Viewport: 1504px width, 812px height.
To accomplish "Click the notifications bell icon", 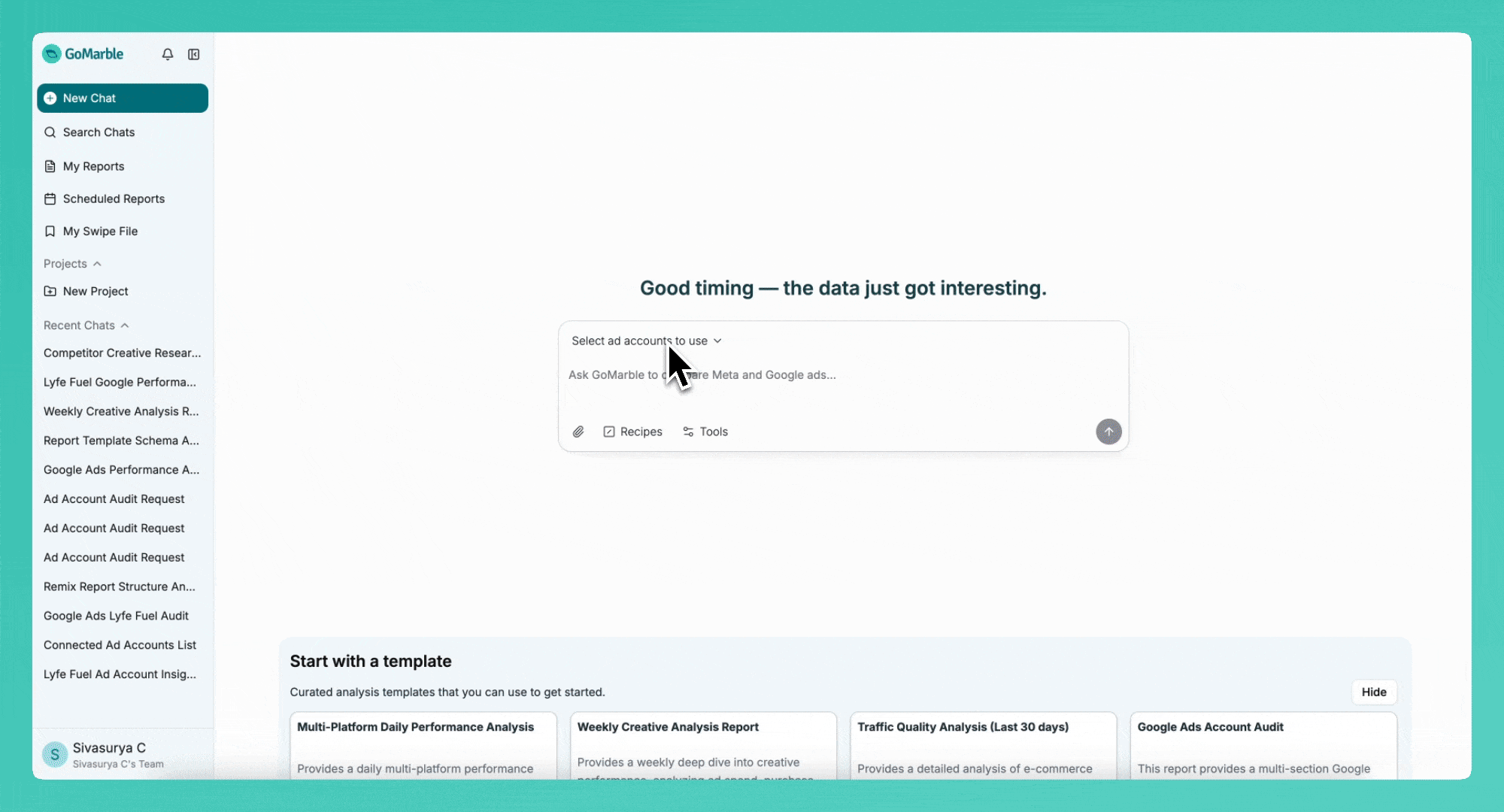I will (x=168, y=54).
